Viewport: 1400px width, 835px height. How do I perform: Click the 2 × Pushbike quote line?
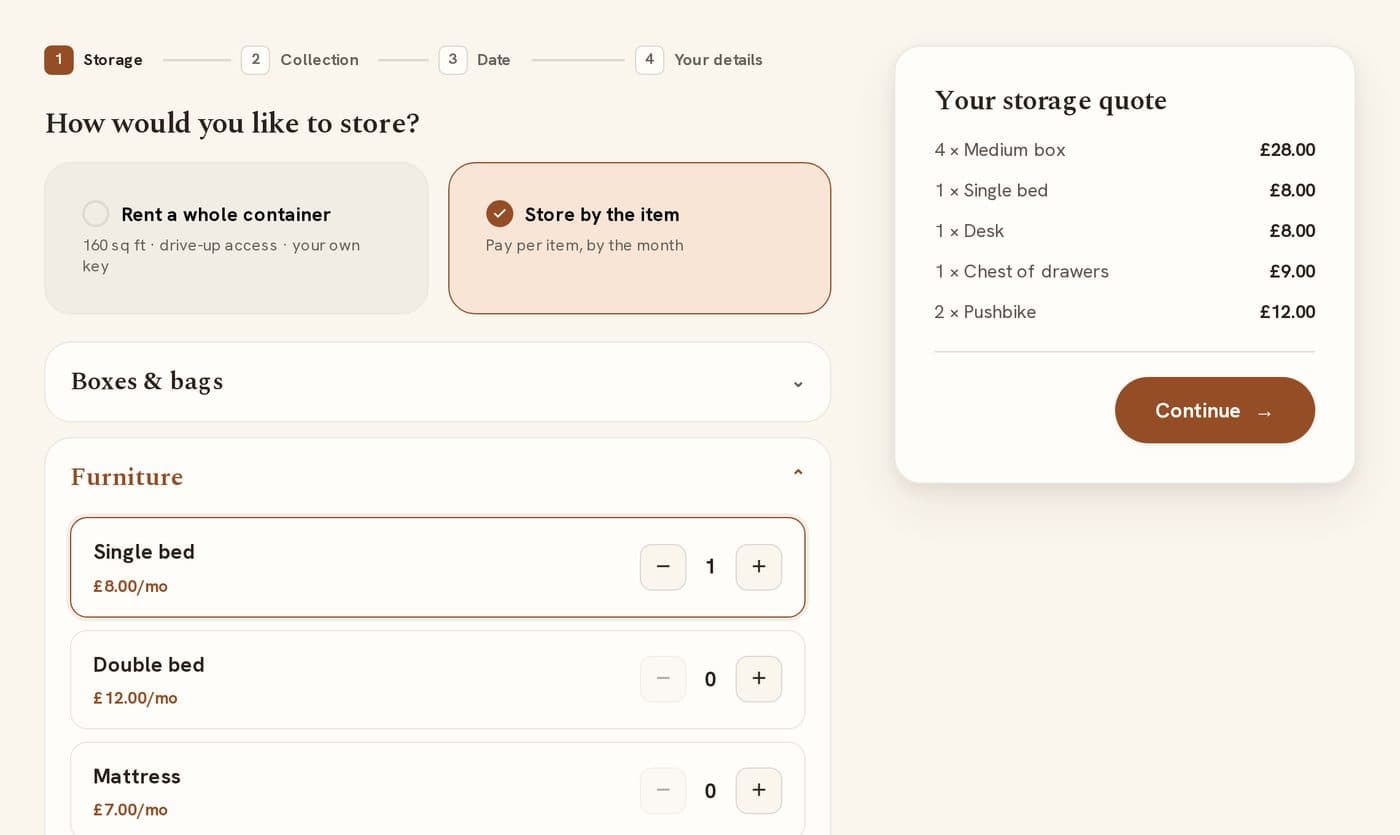pos(1125,312)
